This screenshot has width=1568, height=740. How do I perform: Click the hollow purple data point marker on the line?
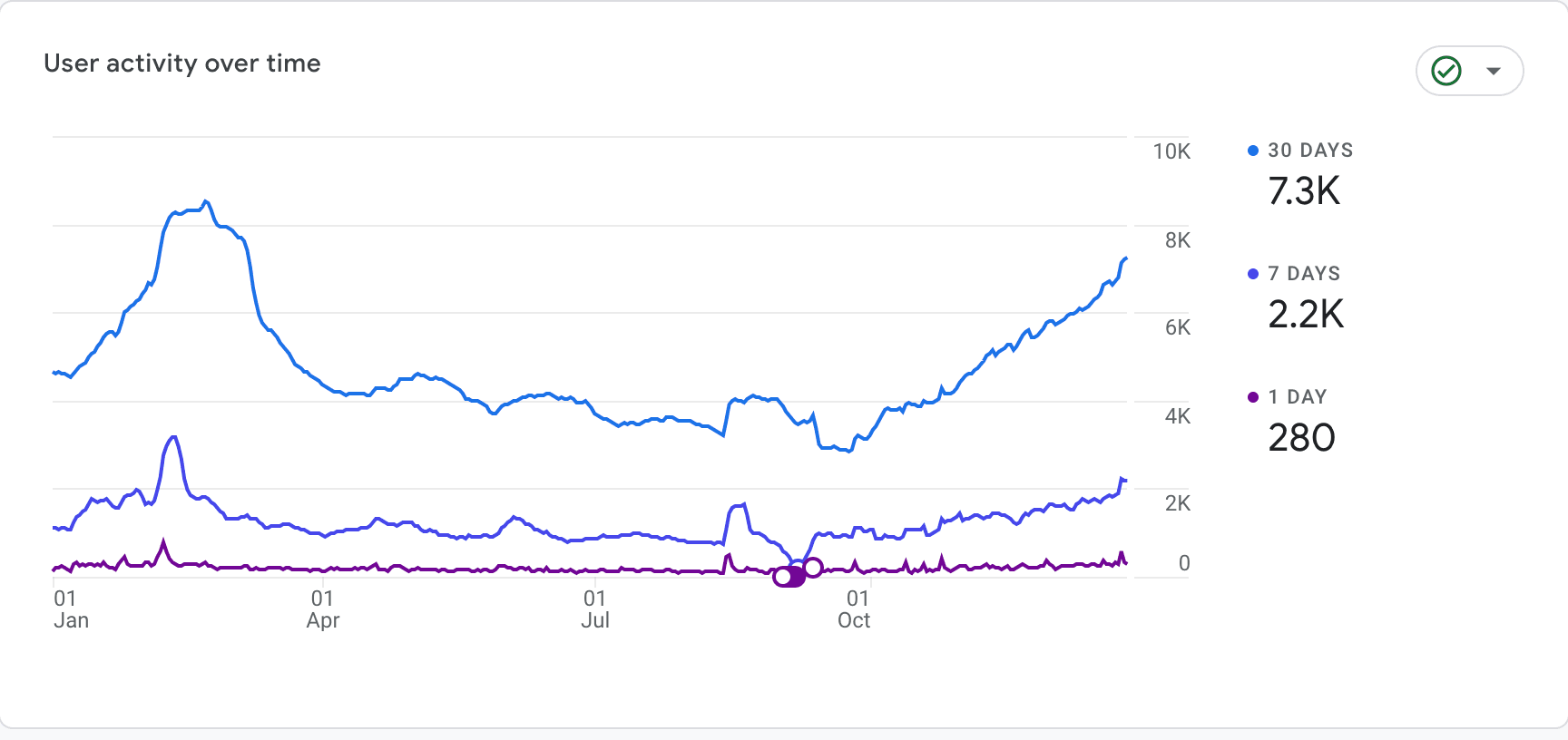(x=813, y=568)
